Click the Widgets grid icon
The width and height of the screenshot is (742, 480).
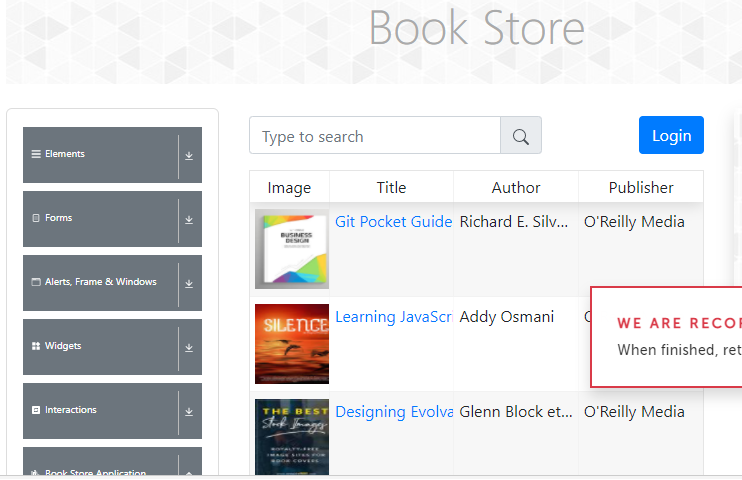tap(36, 346)
